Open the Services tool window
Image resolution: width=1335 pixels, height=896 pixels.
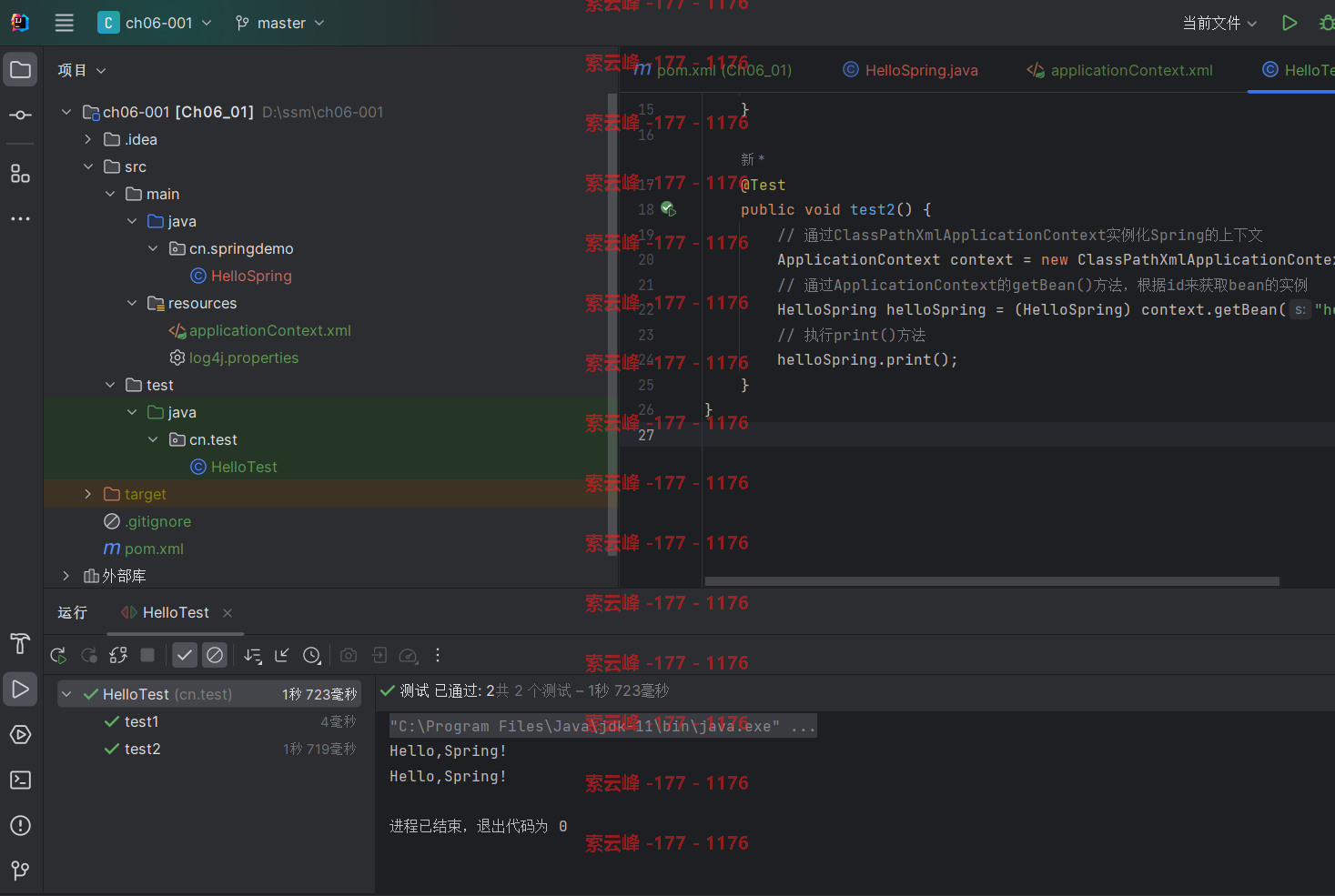pyautogui.click(x=20, y=735)
